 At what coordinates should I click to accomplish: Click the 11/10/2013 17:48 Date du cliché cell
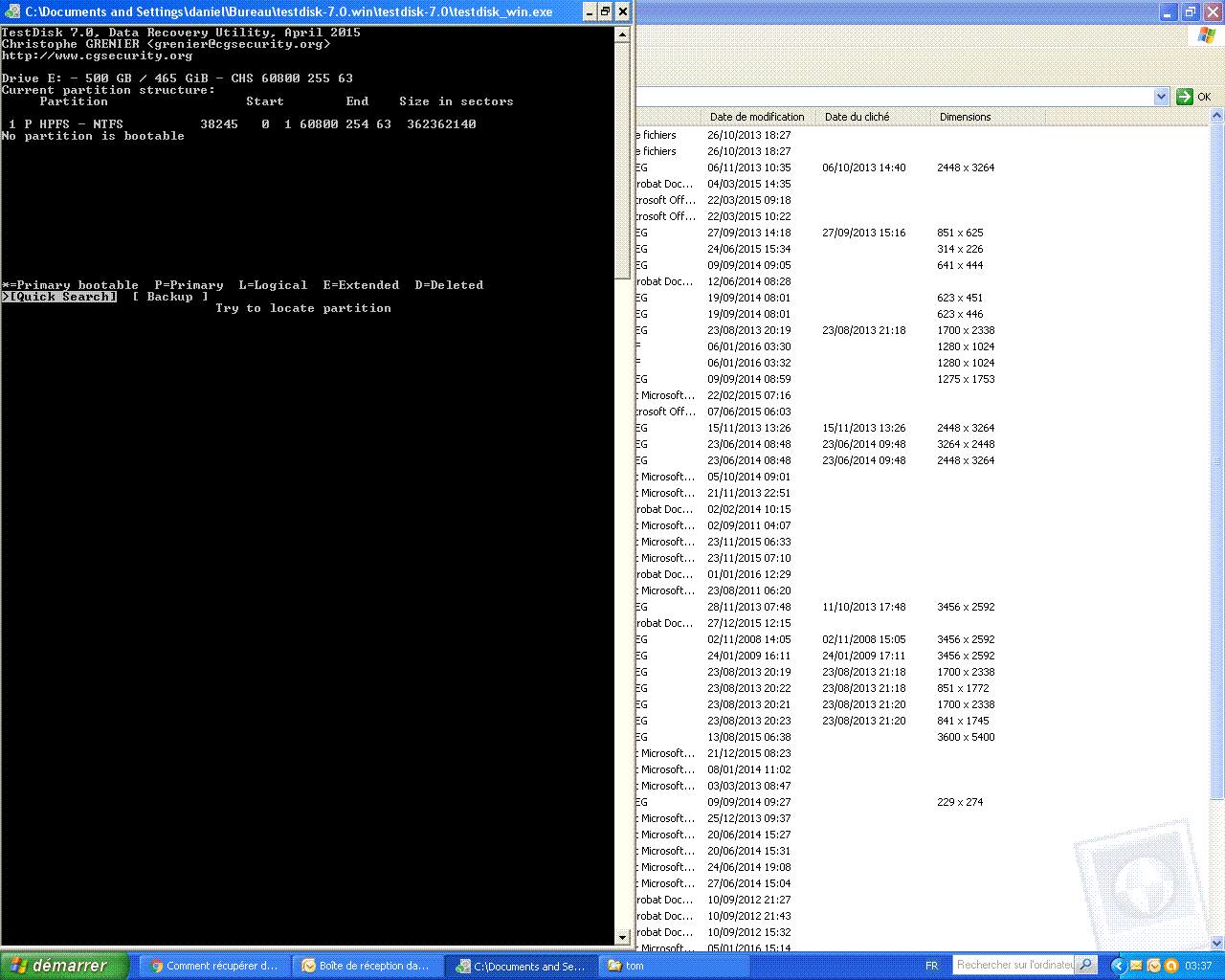(864, 607)
